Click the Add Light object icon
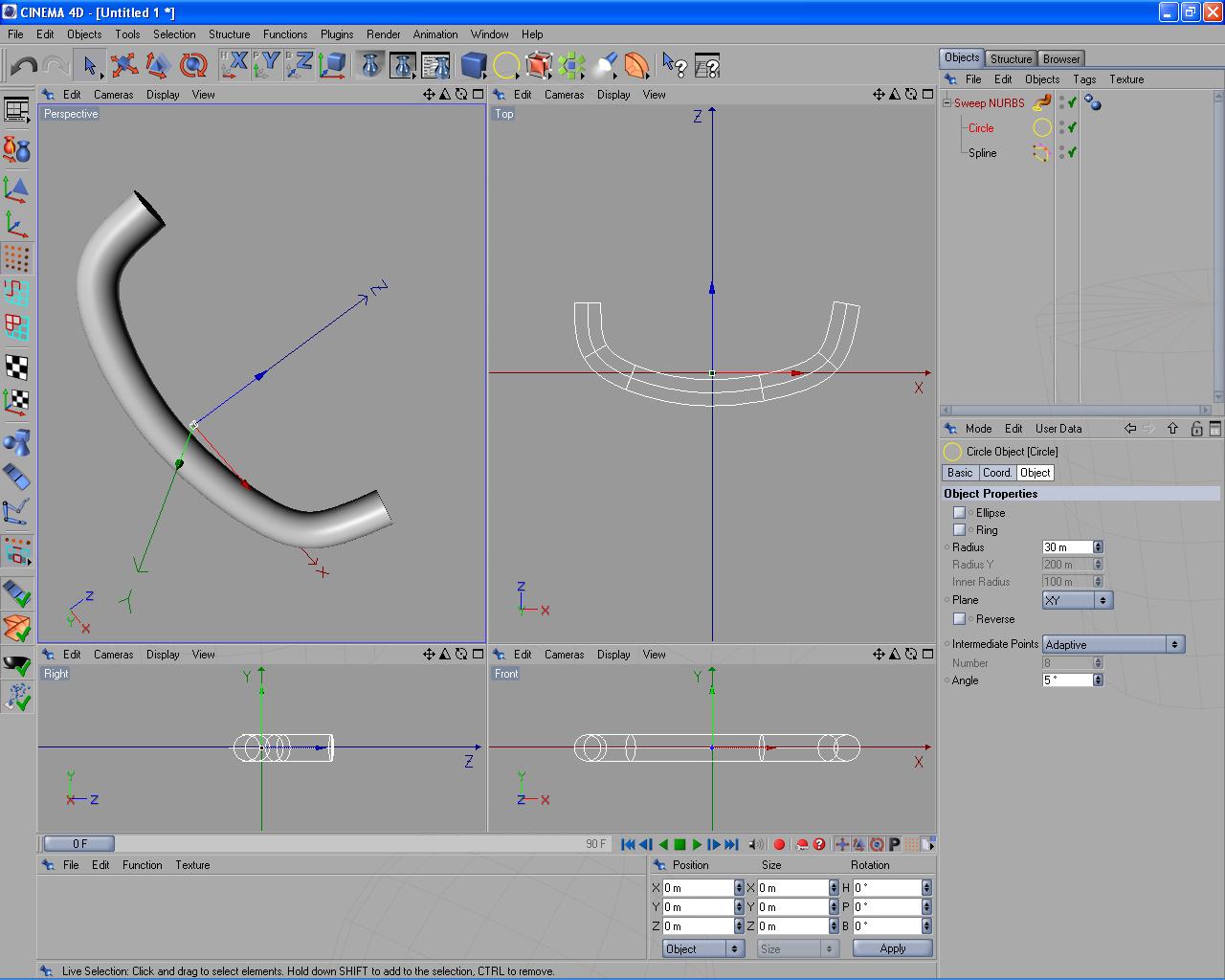This screenshot has height=980, width=1225. tap(605, 65)
